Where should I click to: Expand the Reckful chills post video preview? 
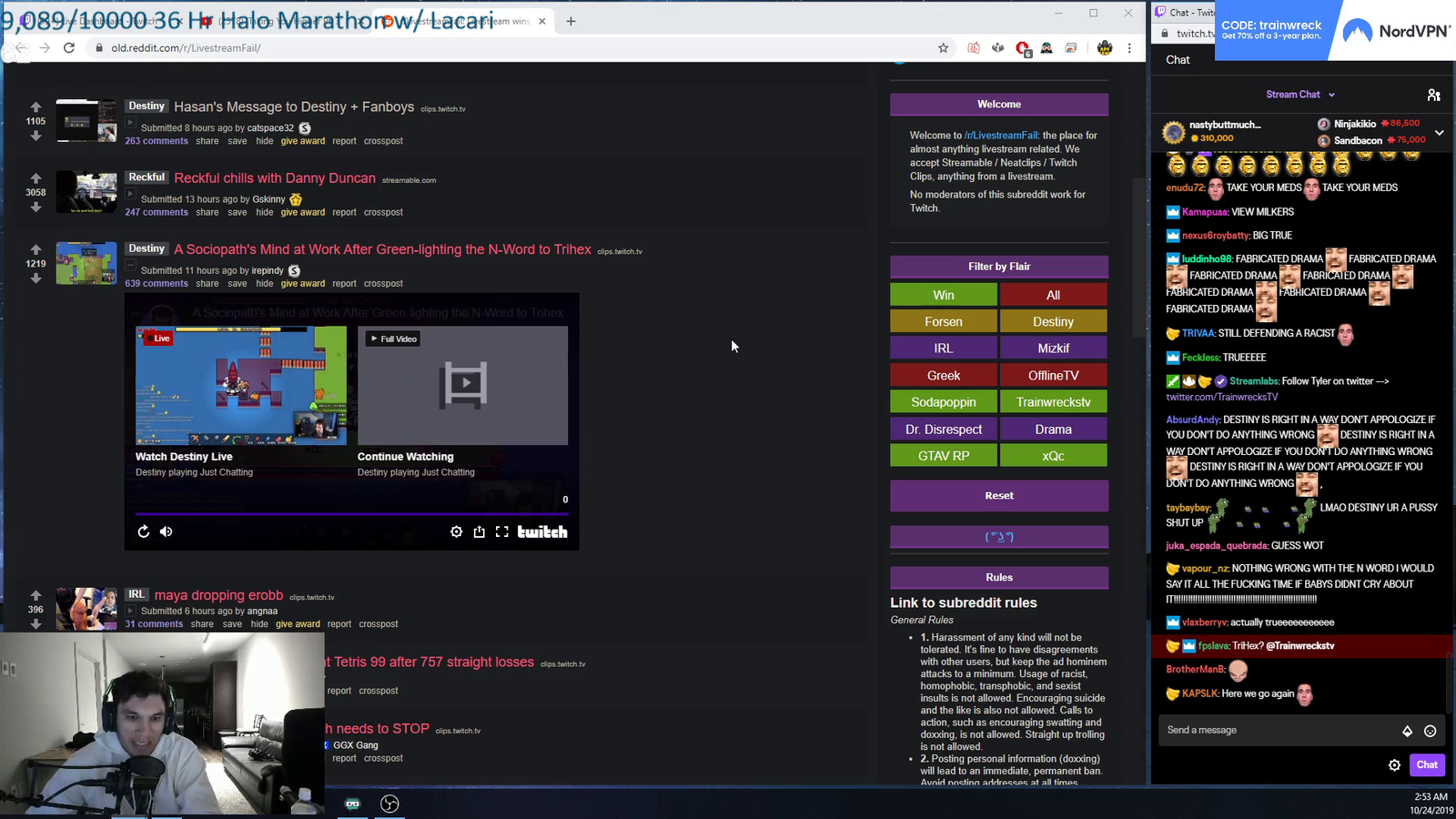[130, 195]
